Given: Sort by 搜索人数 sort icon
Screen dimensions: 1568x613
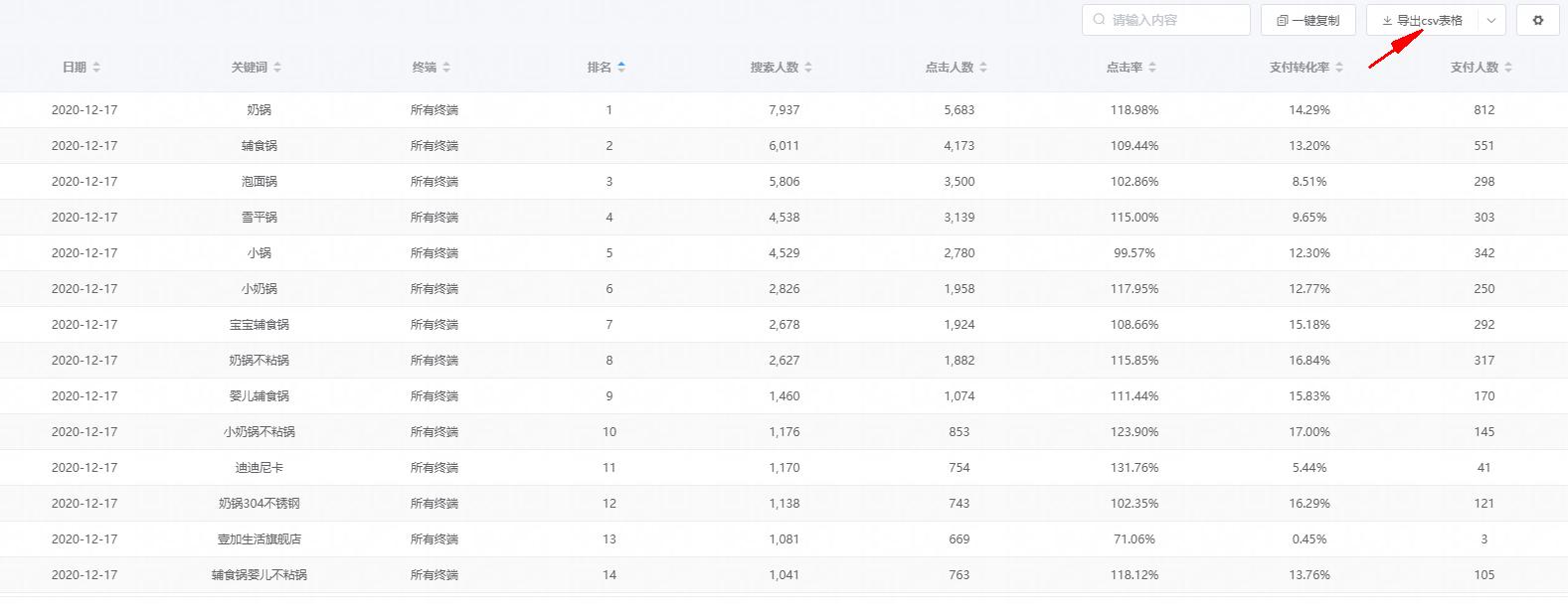Looking at the screenshot, I should [x=808, y=68].
